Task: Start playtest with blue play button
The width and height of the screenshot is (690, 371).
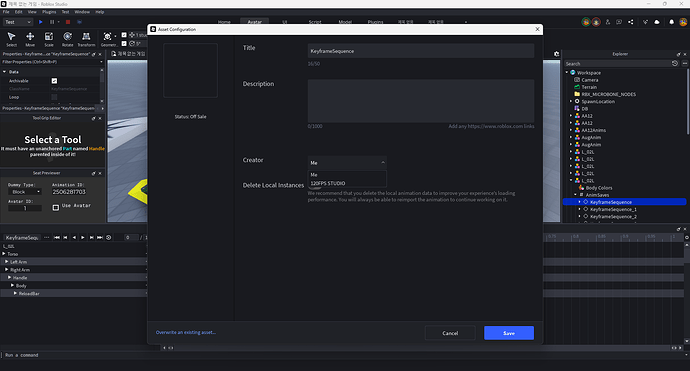Action: [40, 22]
